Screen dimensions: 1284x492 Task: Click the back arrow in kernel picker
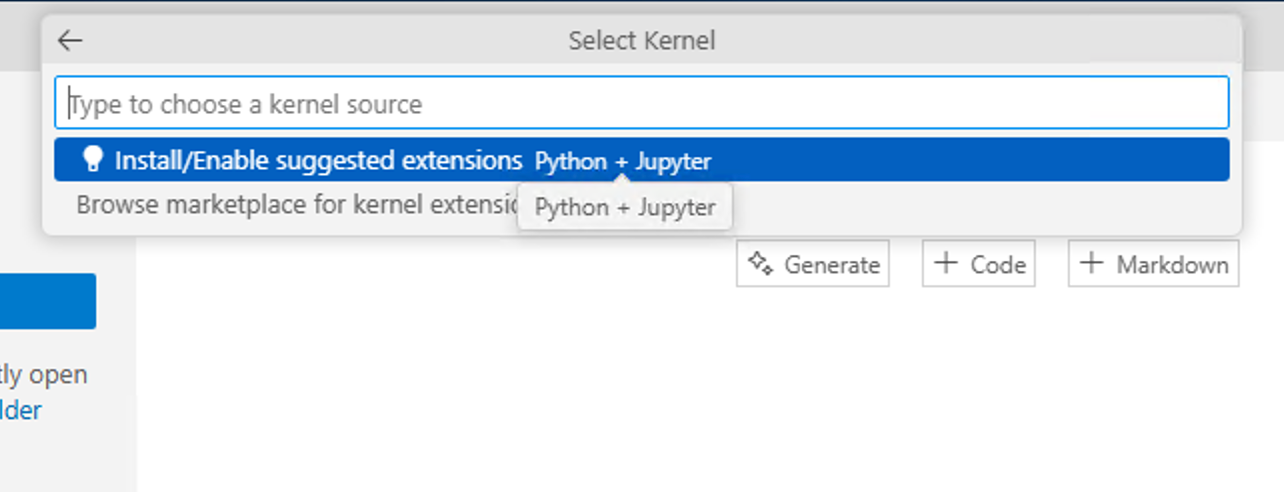pyautogui.click(x=70, y=41)
